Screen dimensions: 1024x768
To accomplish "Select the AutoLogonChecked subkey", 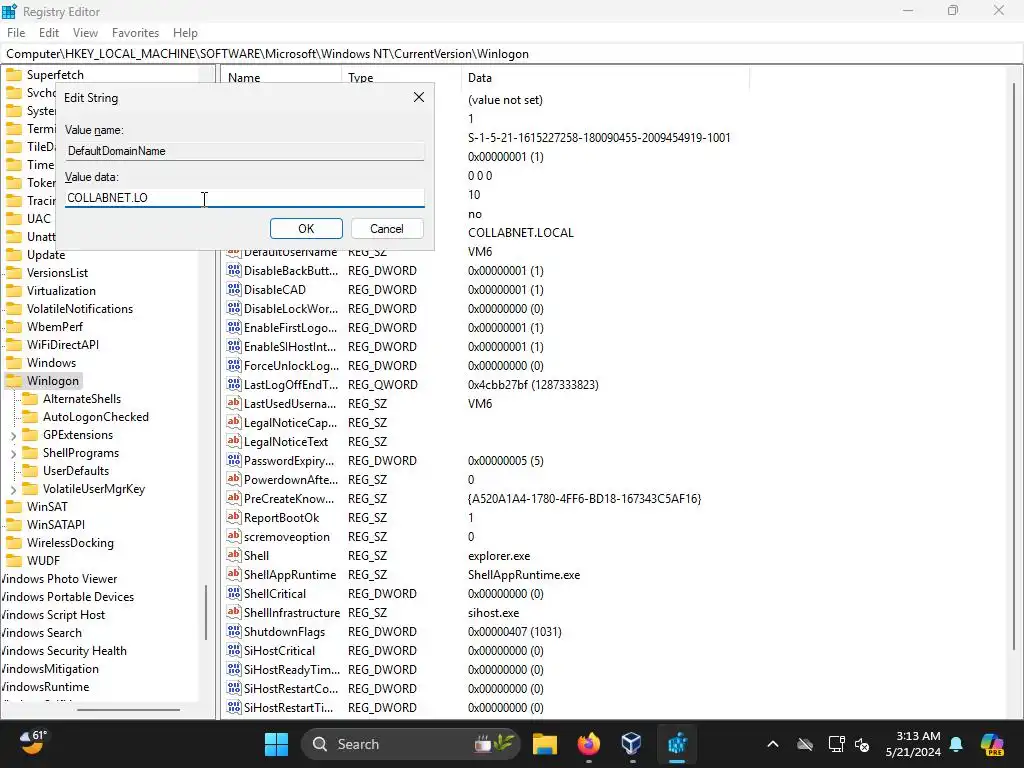I will point(95,417).
